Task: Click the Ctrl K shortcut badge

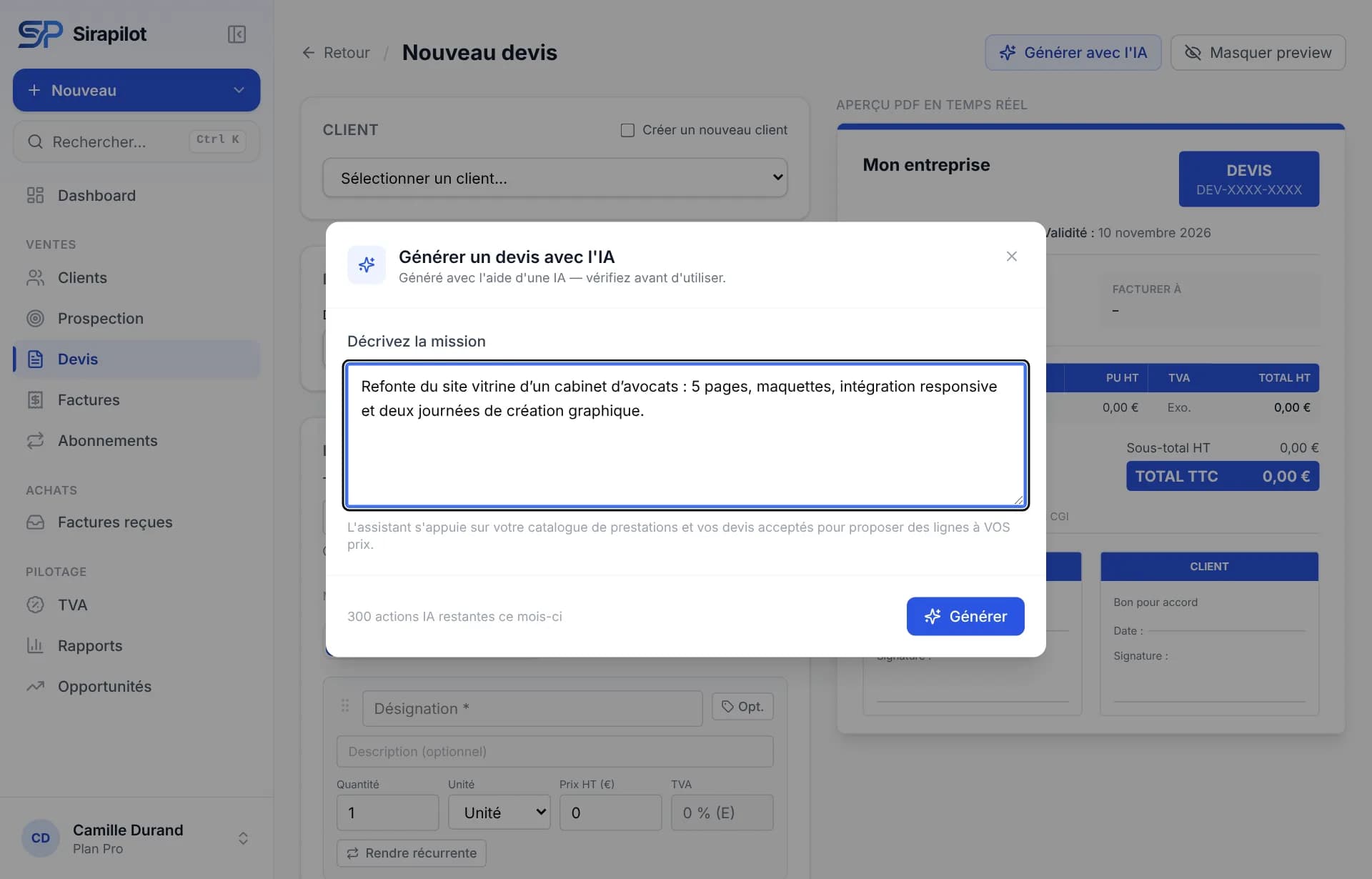Action: [x=217, y=140]
